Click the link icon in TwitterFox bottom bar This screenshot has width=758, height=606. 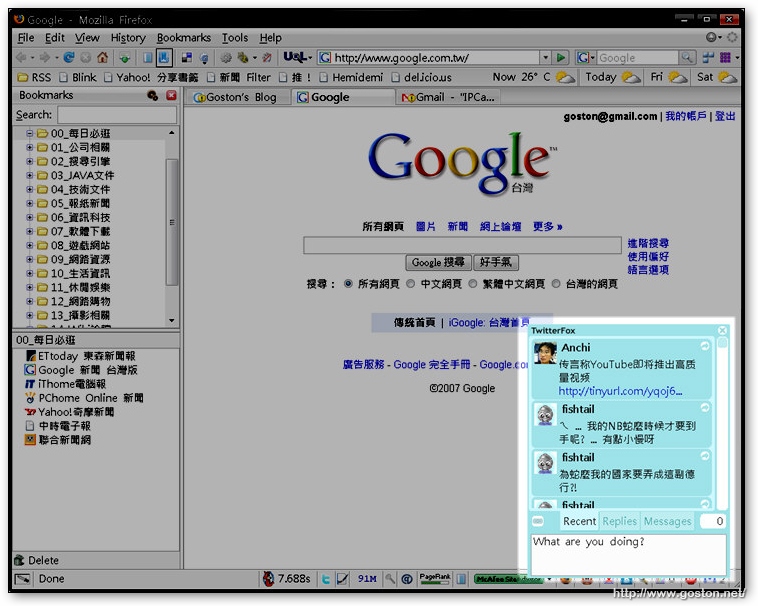click(538, 521)
